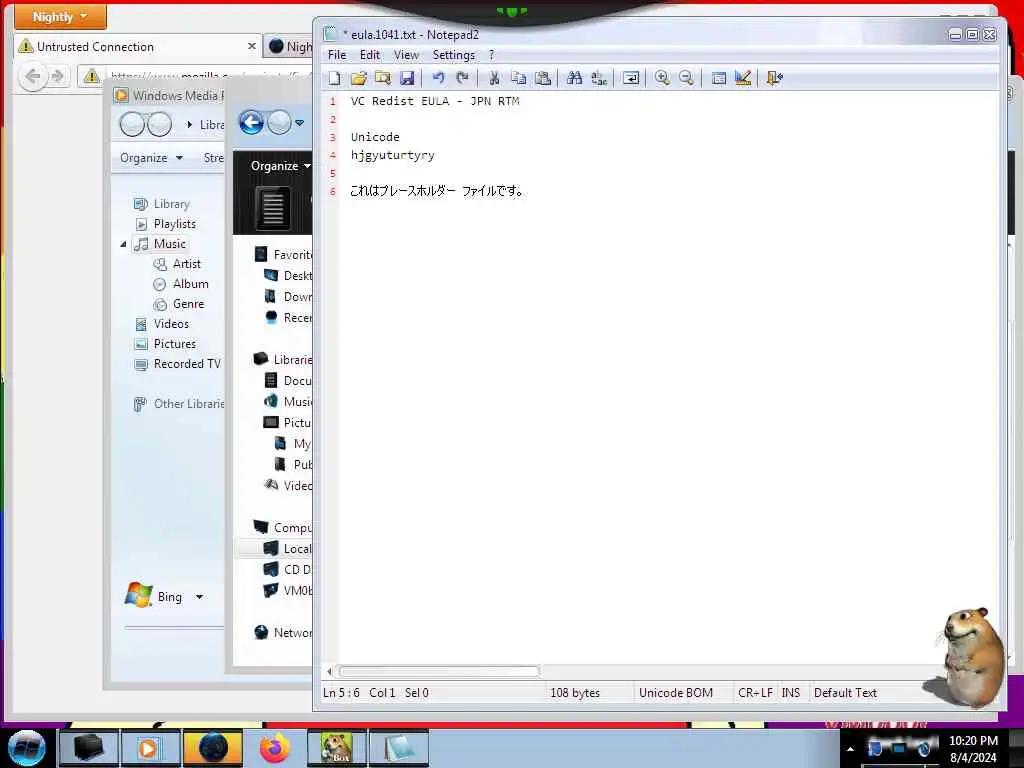Open Recorded TV in Media Player

point(187,364)
